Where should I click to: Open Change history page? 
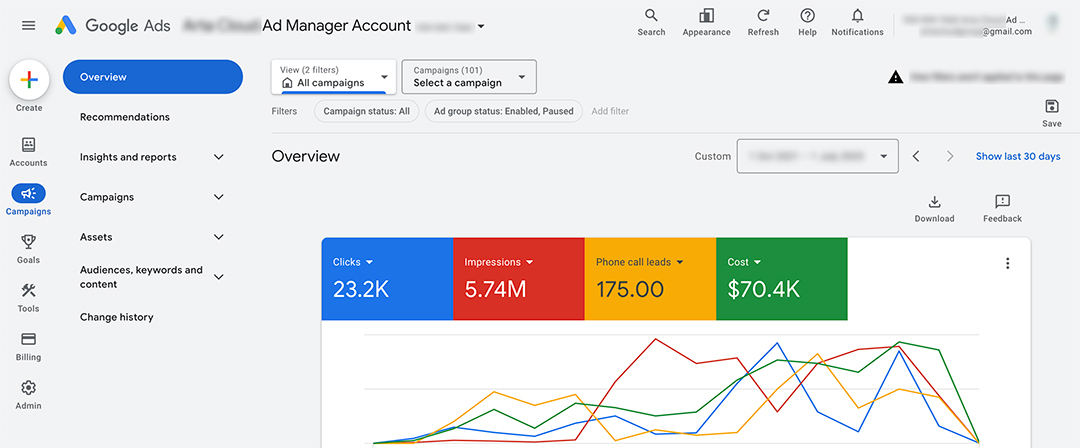tap(116, 317)
